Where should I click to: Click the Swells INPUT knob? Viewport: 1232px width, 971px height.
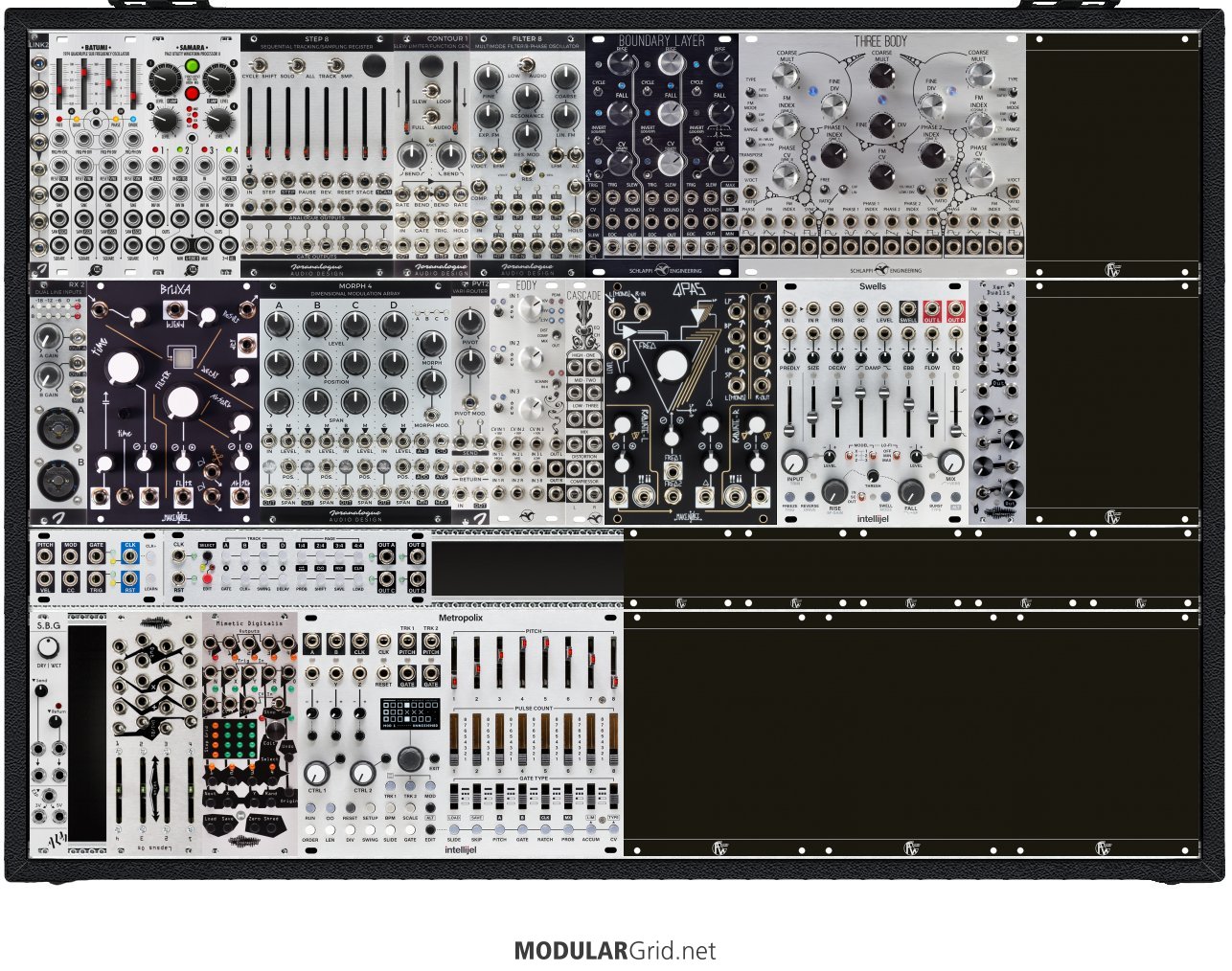[x=795, y=461]
